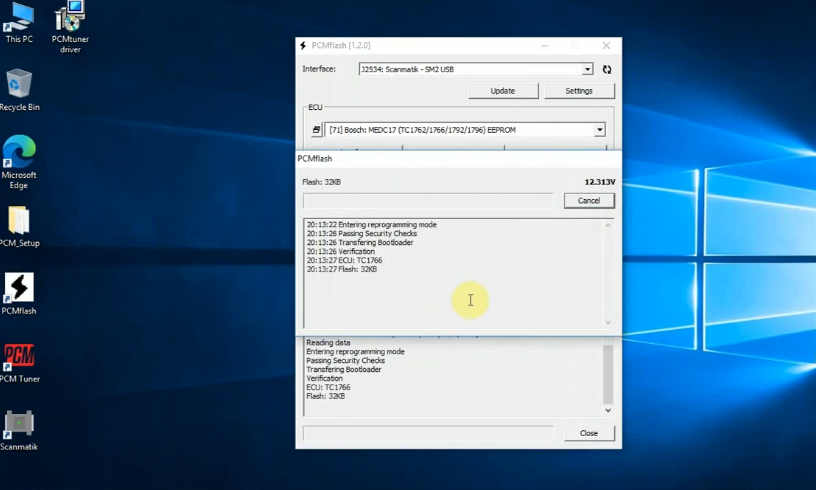Click the 'Interface:' label
Screen dimensions: 816x490
coord(319,69)
